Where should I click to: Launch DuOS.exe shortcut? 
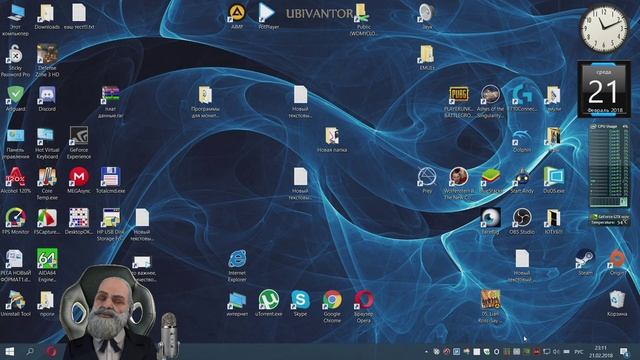[554, 180]
